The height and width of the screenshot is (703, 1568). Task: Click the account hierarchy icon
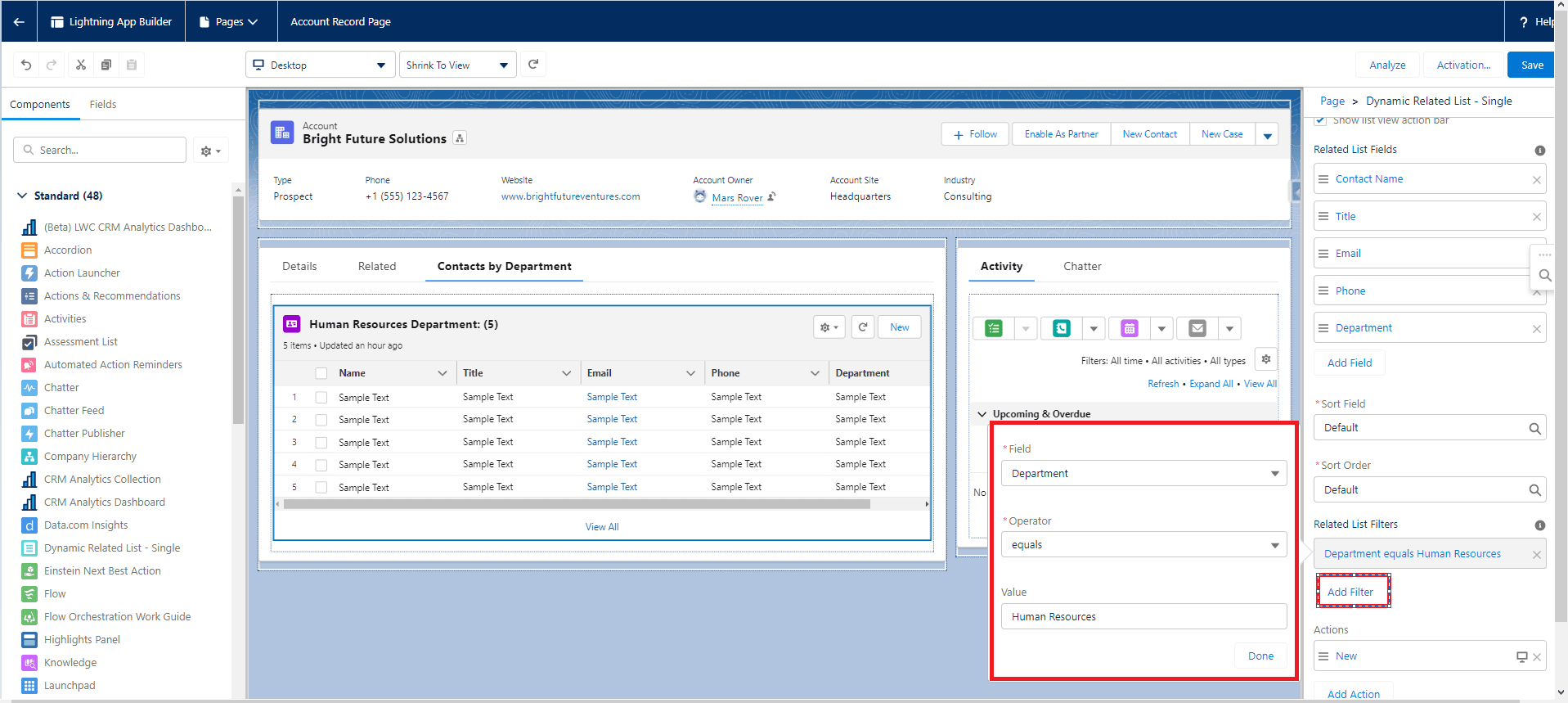point(460,138)
